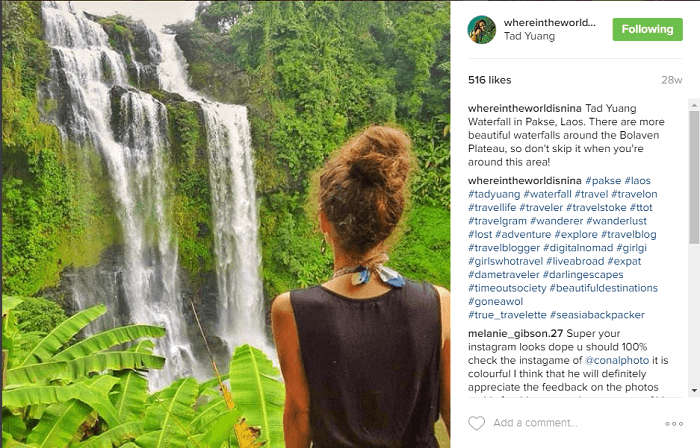Open the Tad Yuang location link

coord(527,36)
